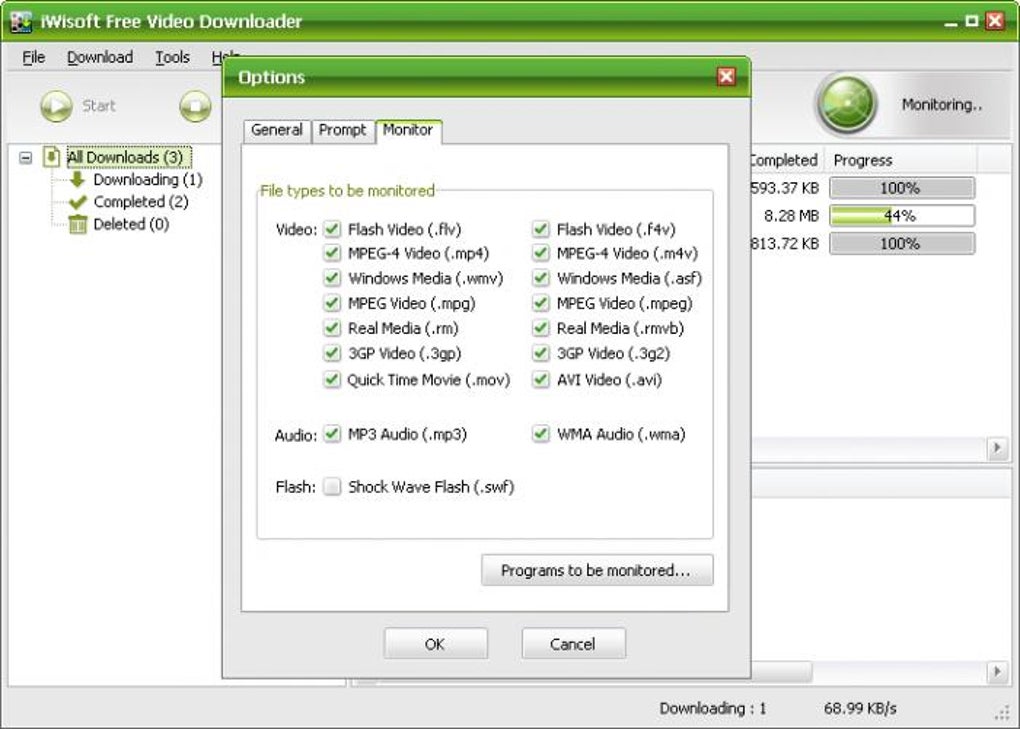Click the Completed checkmark icon in tree

pos(77,202)
